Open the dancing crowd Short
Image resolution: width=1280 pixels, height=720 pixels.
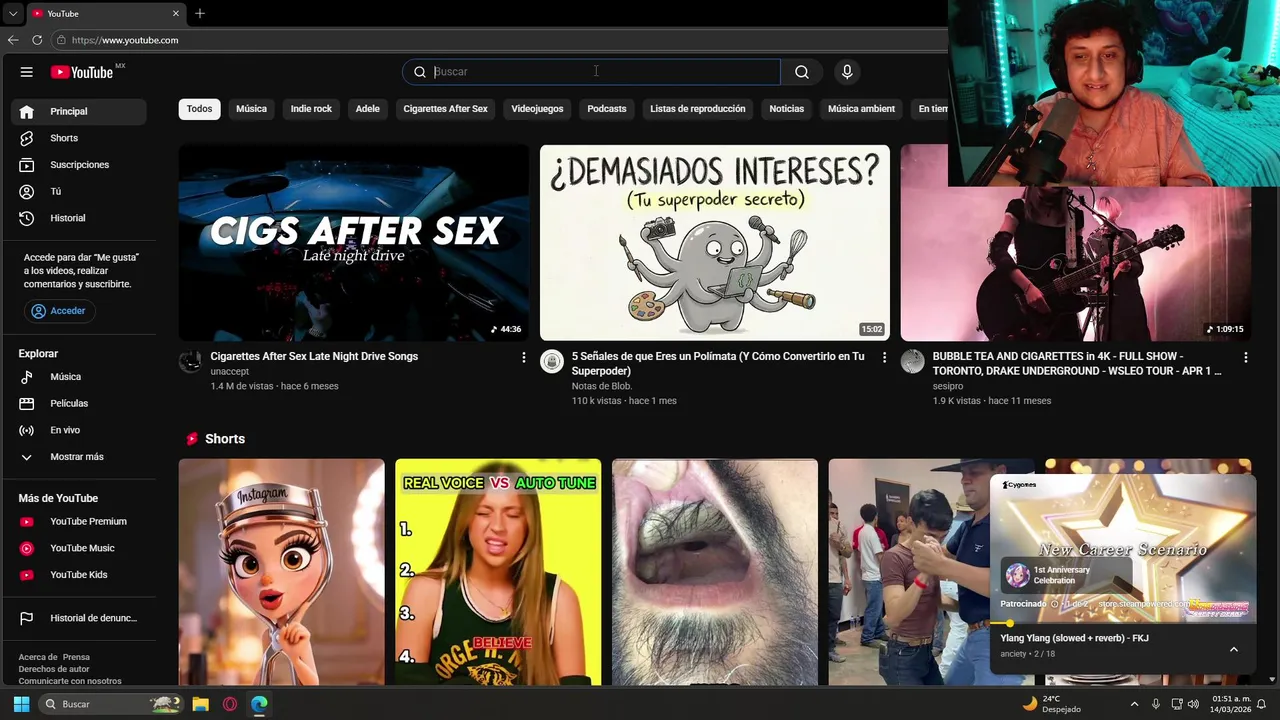click(x=909, y=572)
